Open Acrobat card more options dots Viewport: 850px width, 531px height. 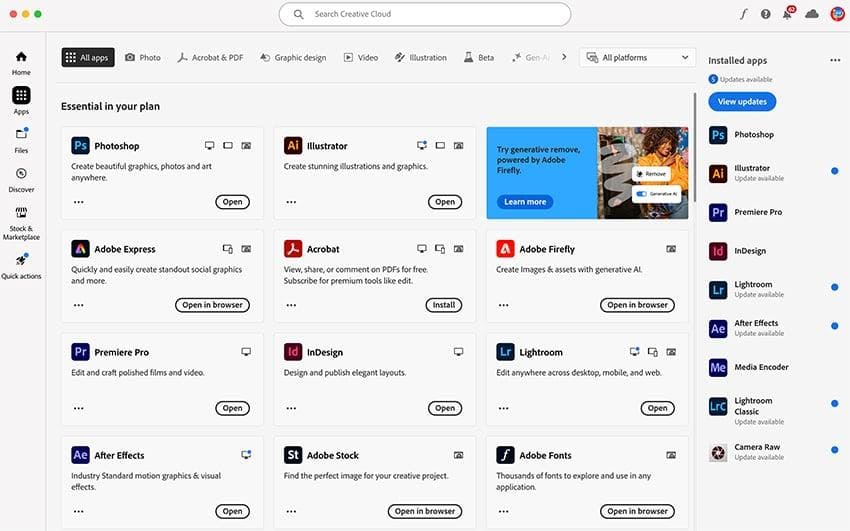[291, 305]
